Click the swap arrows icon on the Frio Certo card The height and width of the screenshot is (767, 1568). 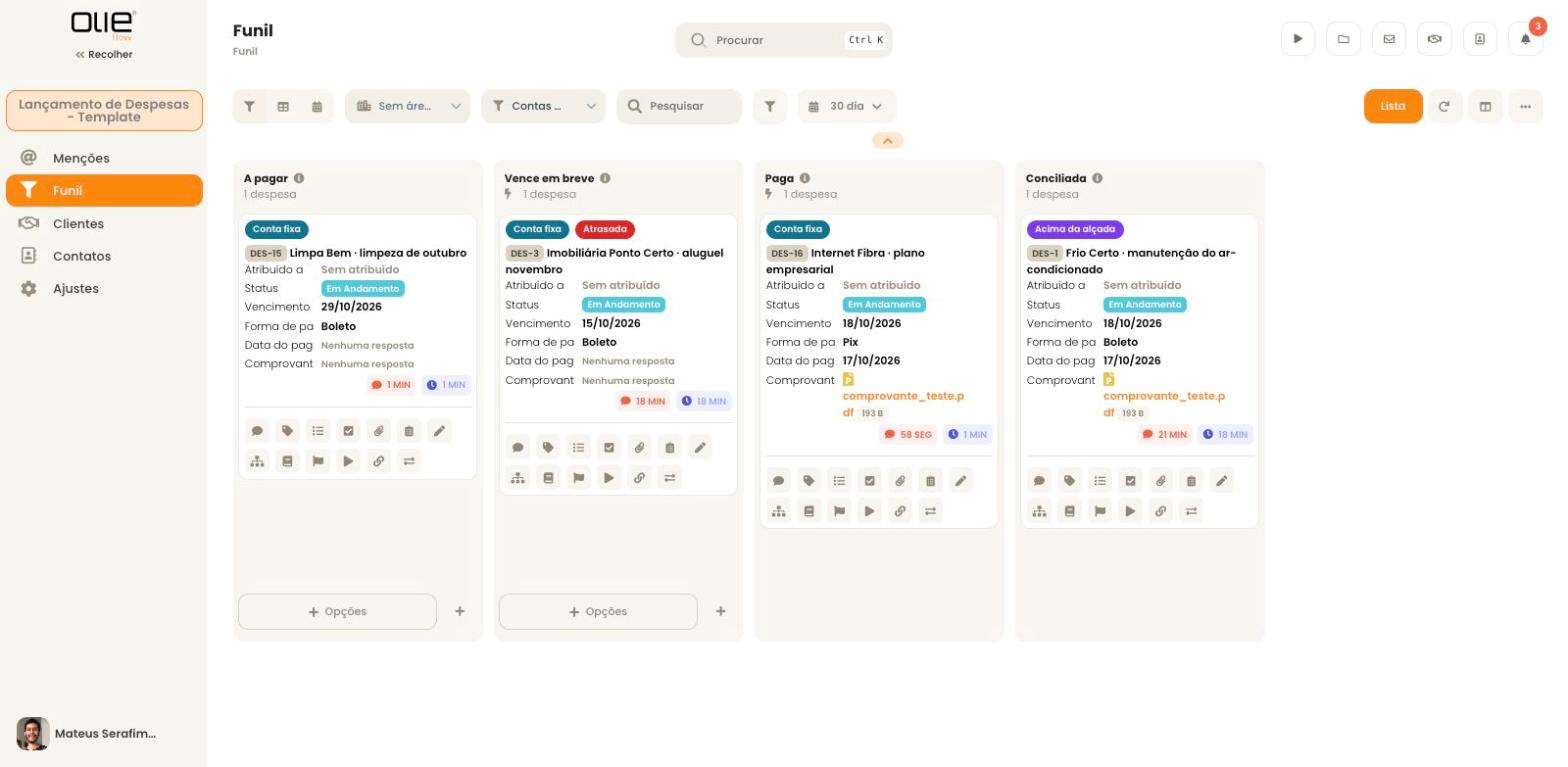1191,511
